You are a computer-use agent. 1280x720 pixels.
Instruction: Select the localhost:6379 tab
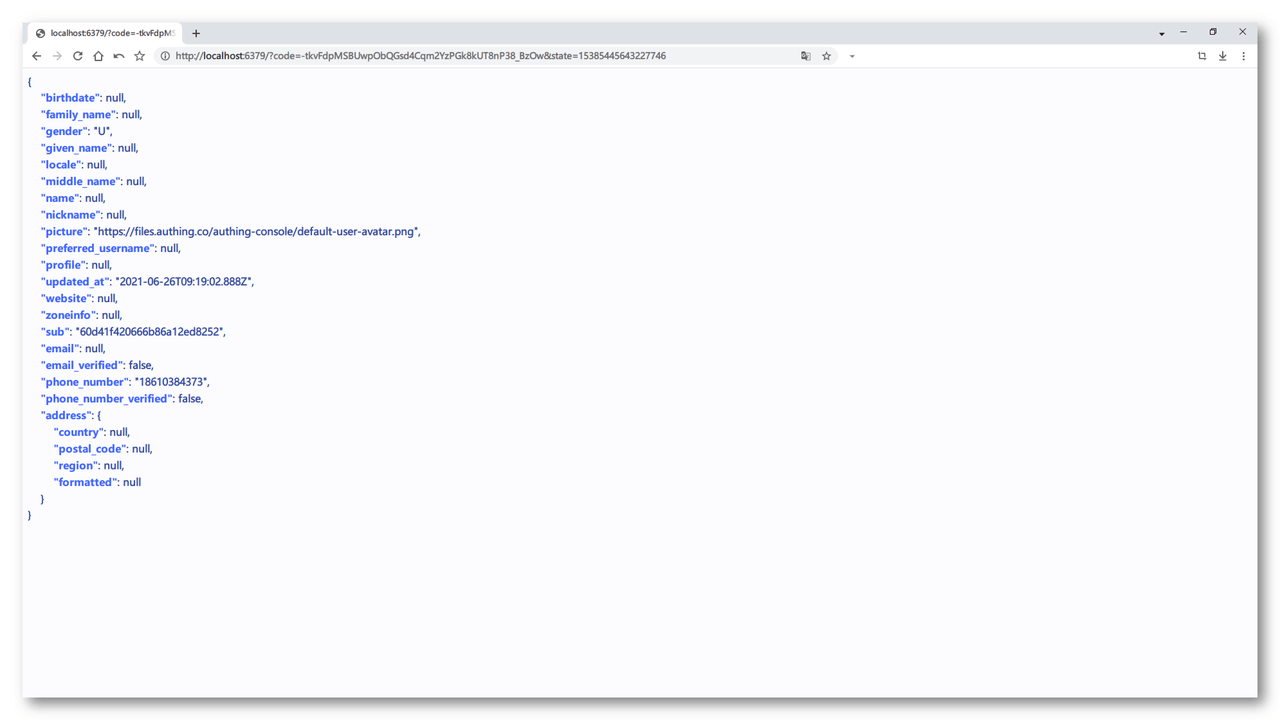[105, 33]
